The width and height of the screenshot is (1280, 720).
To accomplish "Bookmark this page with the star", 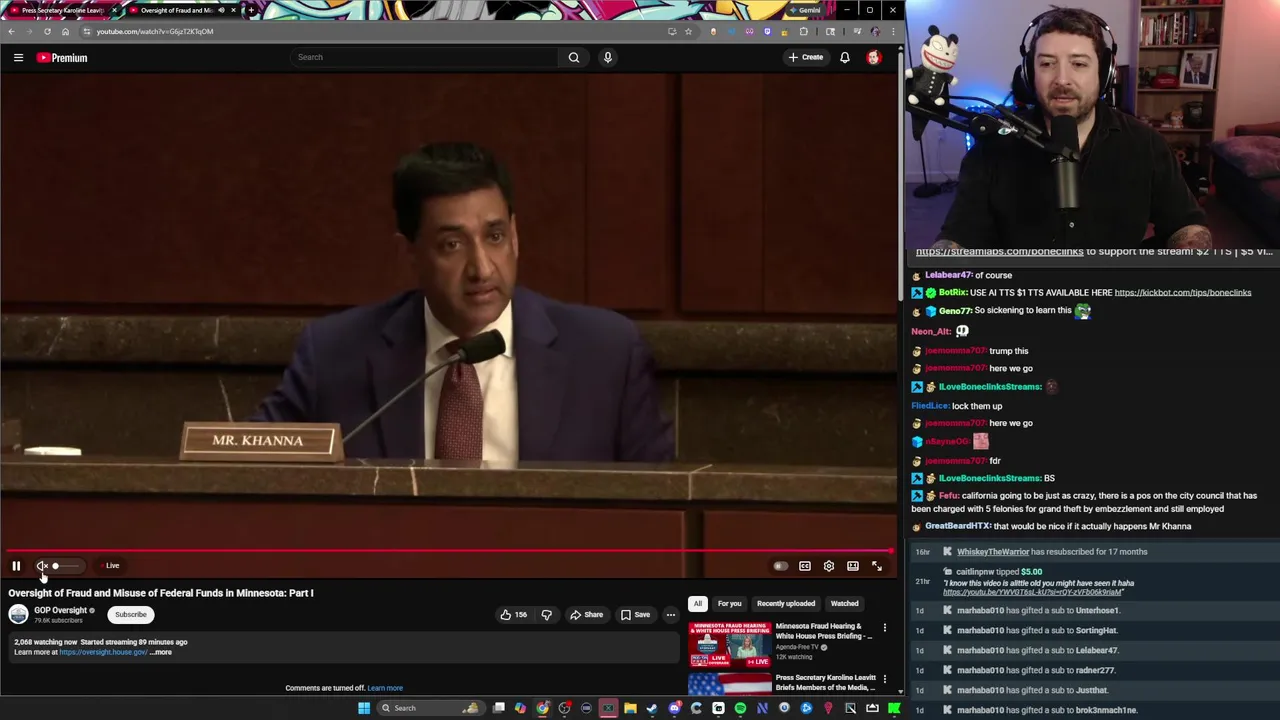I will (688, 31).
